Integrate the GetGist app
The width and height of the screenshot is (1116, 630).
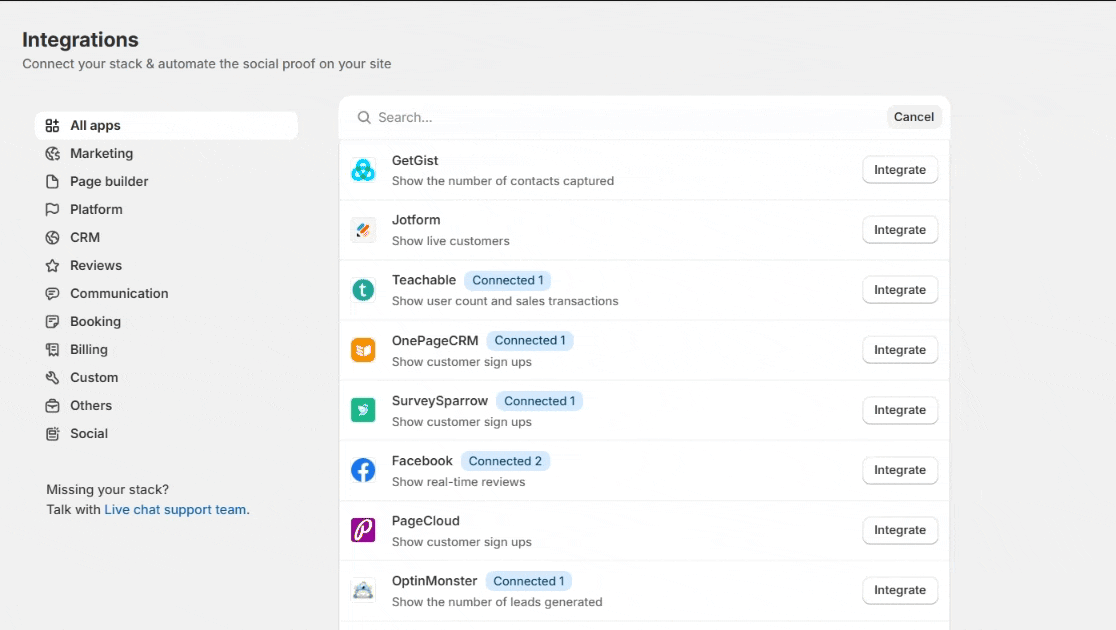[x=900, y=170]
